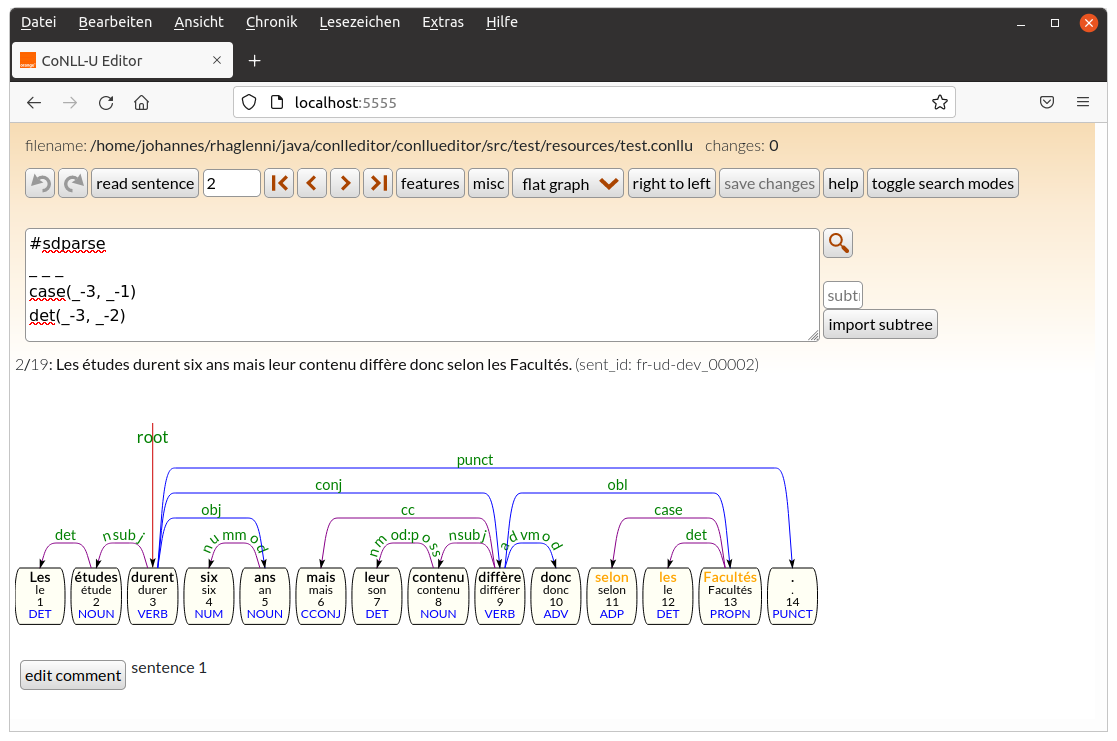
Task: Go to the previous sentence
Action: pyautogui.click(x=311, y=184)
